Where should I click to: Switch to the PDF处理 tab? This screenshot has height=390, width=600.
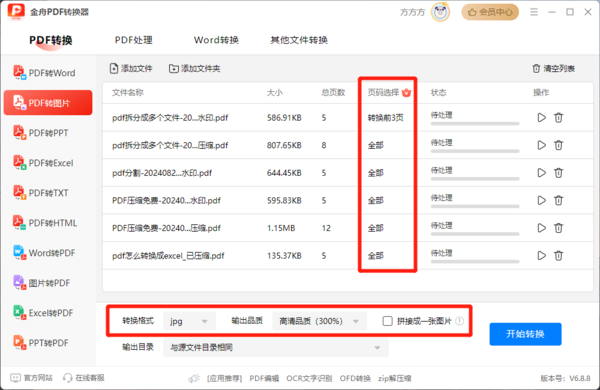134,40
